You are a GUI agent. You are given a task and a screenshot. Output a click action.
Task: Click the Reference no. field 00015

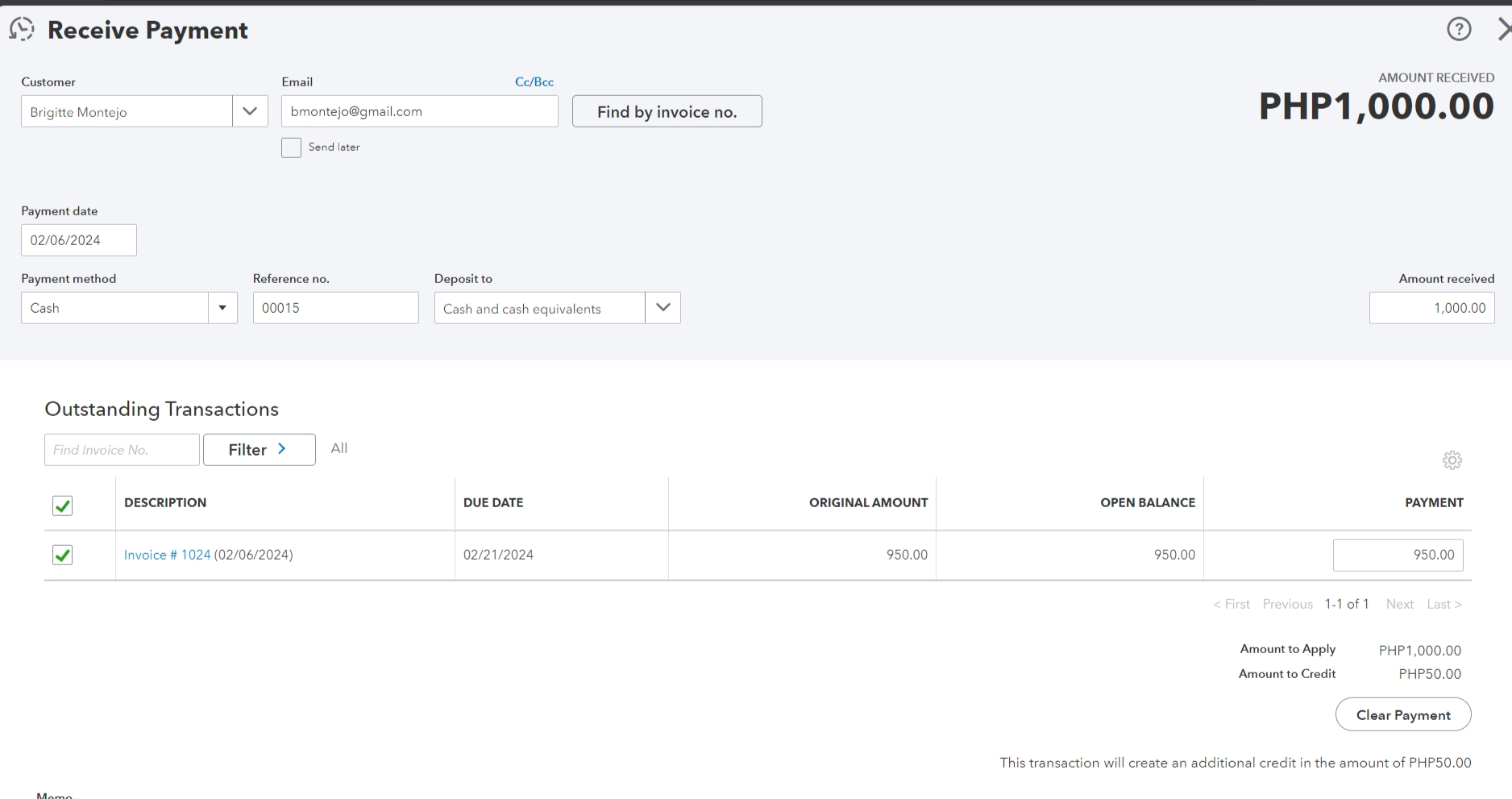coord(335,308)
